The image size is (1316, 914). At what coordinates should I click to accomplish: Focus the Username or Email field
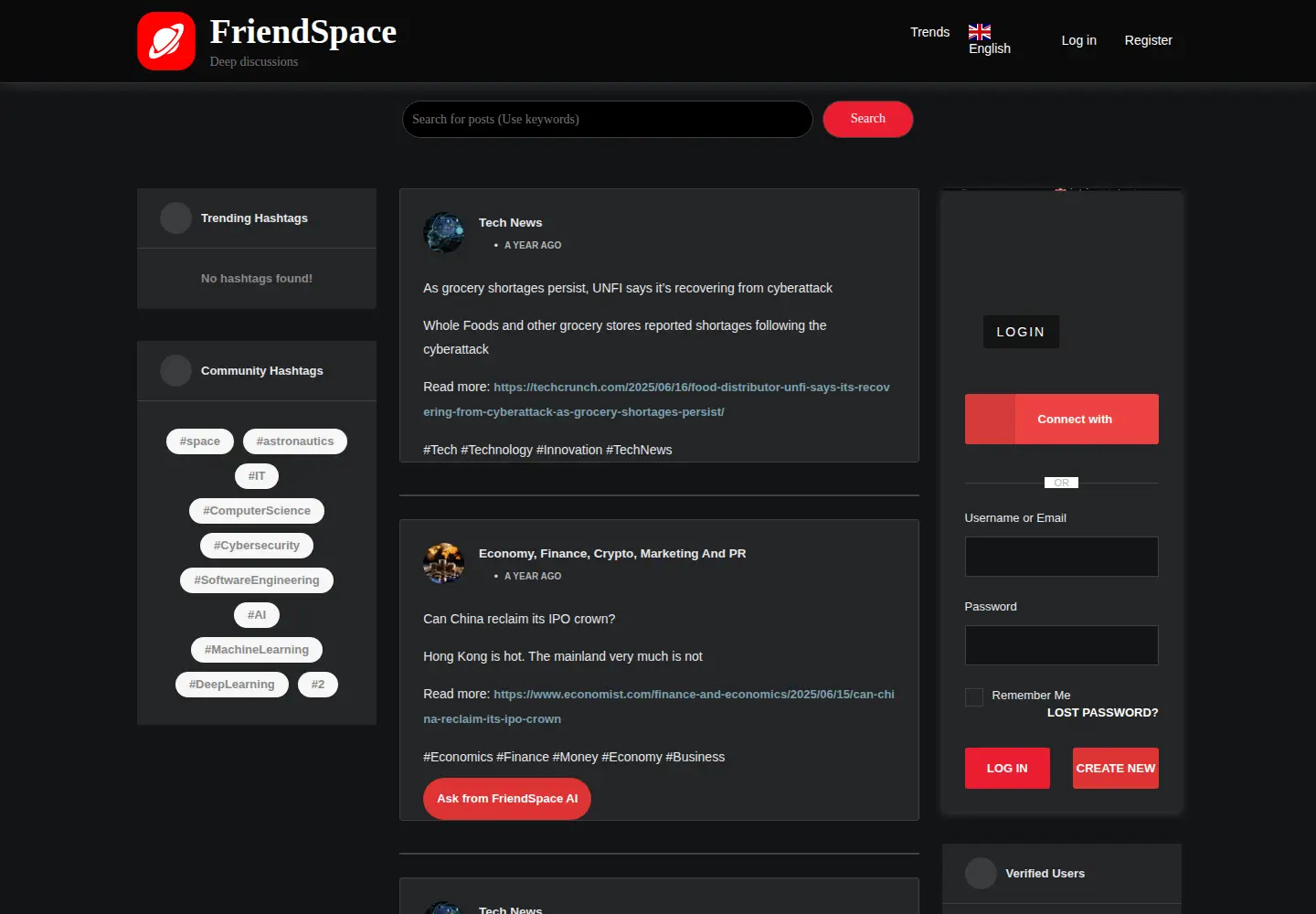pyautogui.click(x=1061, y=557)
